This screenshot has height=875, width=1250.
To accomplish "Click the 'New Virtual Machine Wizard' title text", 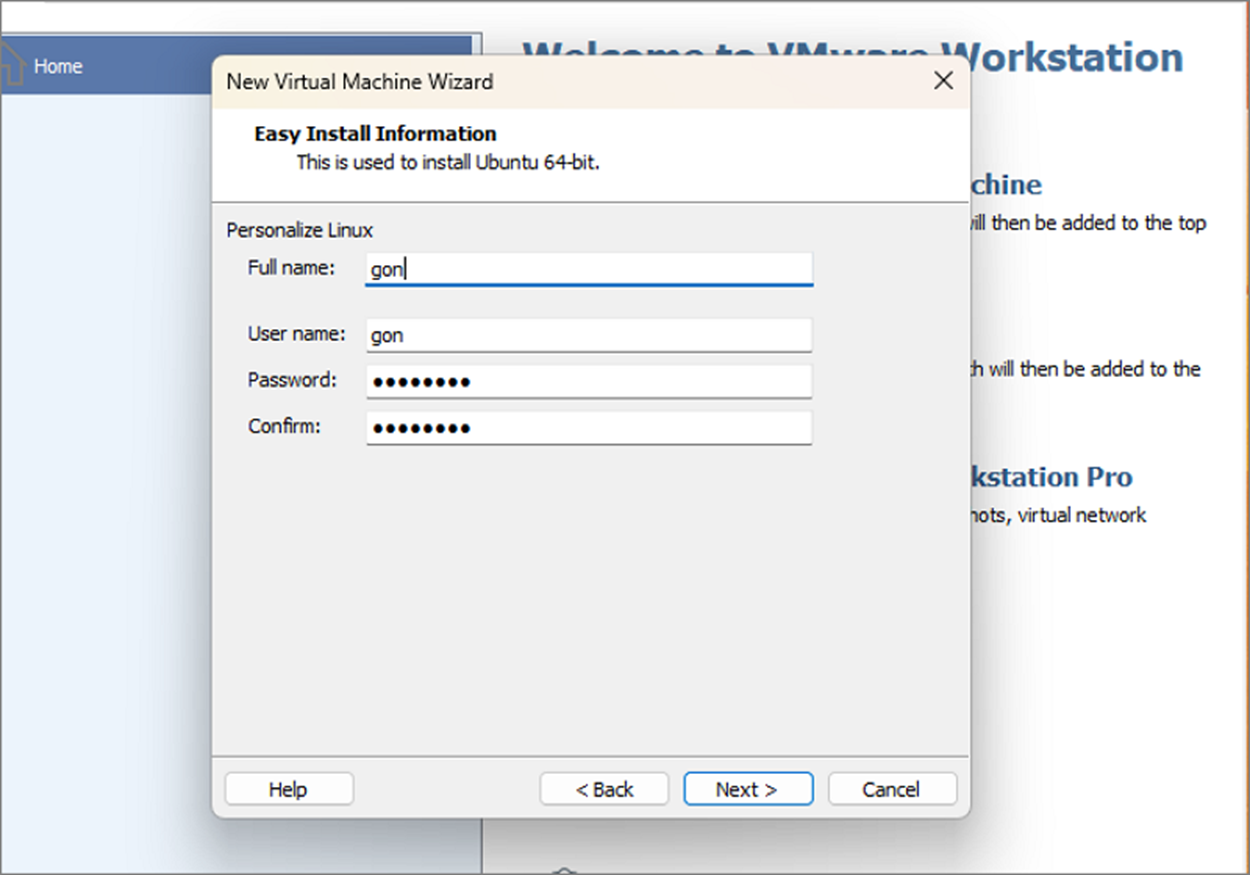I will (360, 82).
